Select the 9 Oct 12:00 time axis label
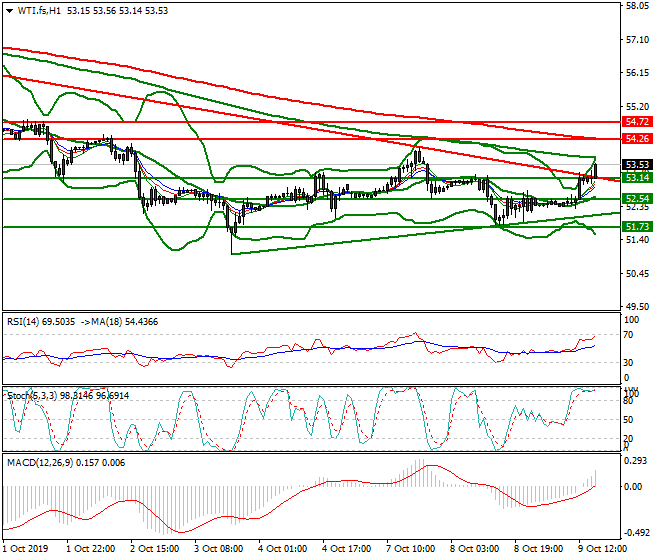This screenshot has height=560, width=660. tap(602, 549)
